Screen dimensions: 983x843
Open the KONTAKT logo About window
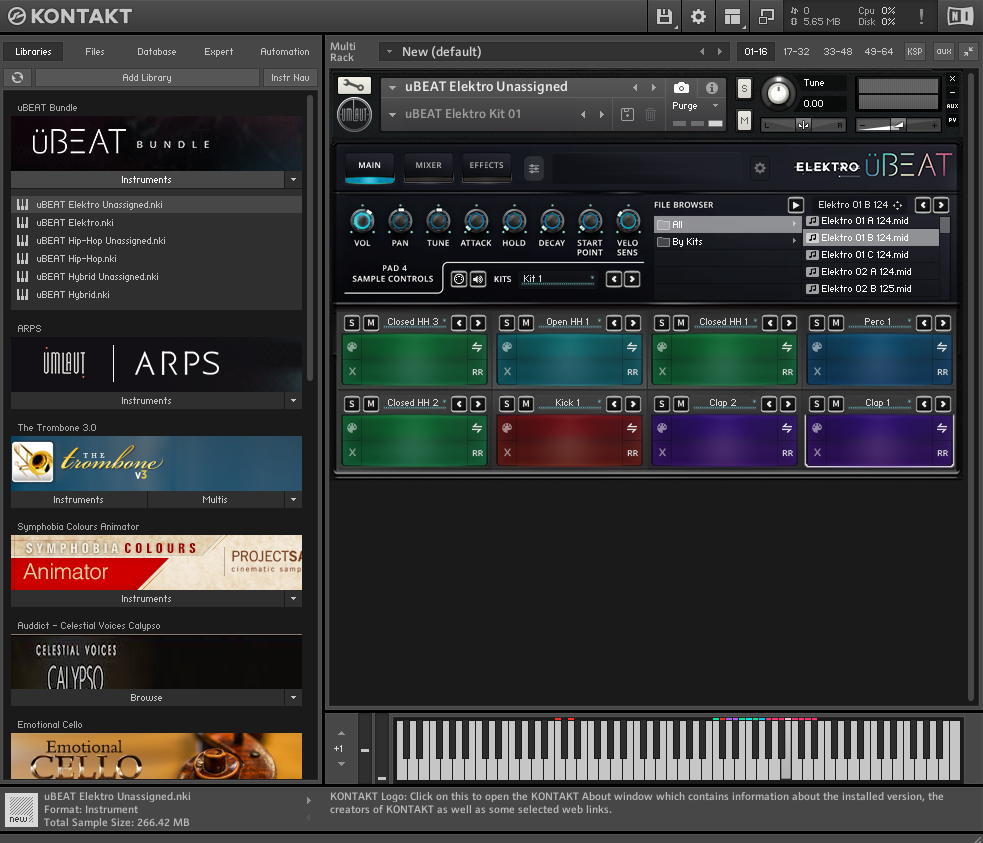click(x=70, y=16)
